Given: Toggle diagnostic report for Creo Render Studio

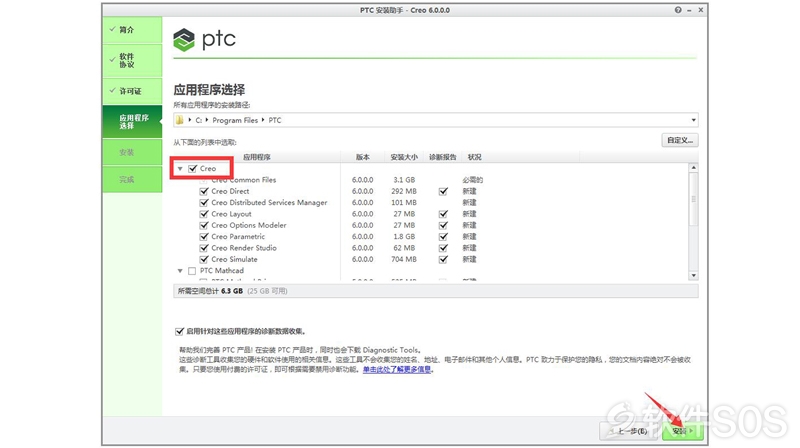Looking at the screenshot, I should 443,248.
